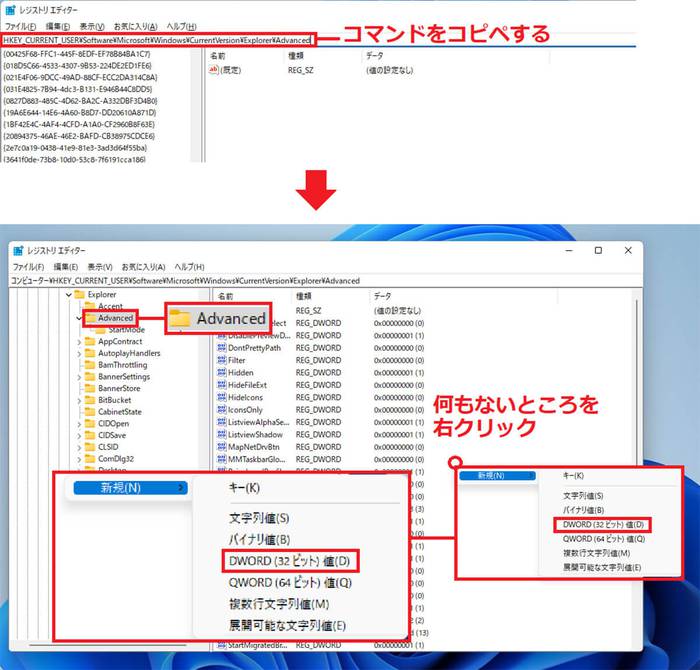
Task: Expand the BitBucket key chevron
Action: tap(79, 401)
